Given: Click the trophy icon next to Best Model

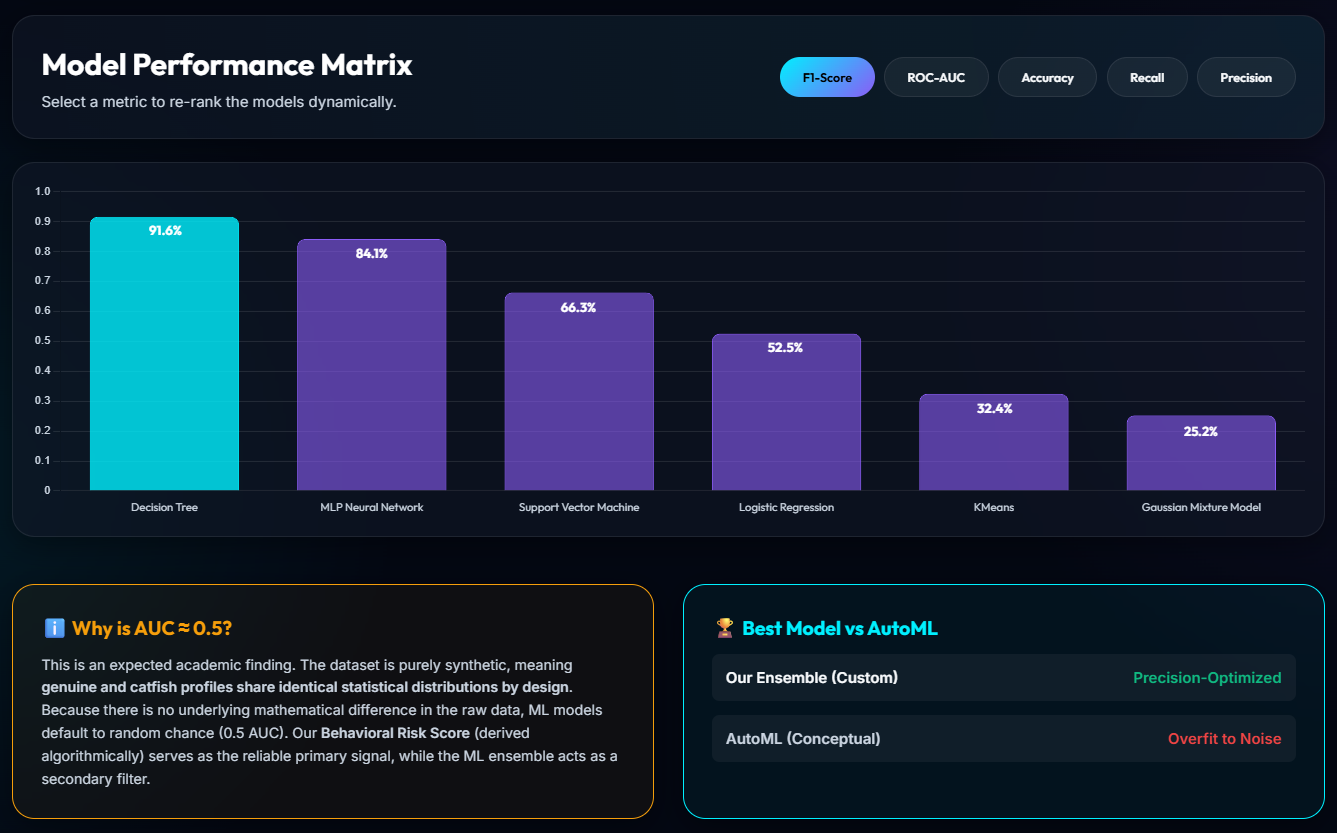Looking at the screenshot, I should coord(725,628).
